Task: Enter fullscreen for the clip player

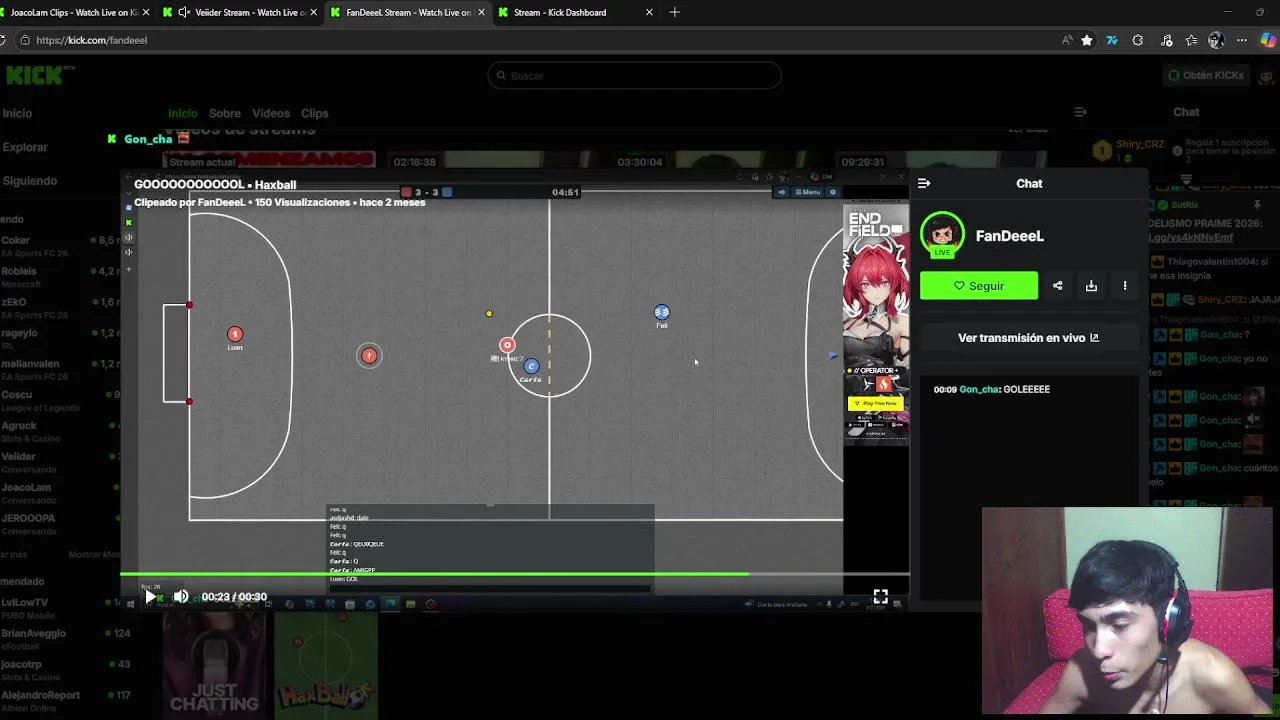Action: tap(880, 597)
